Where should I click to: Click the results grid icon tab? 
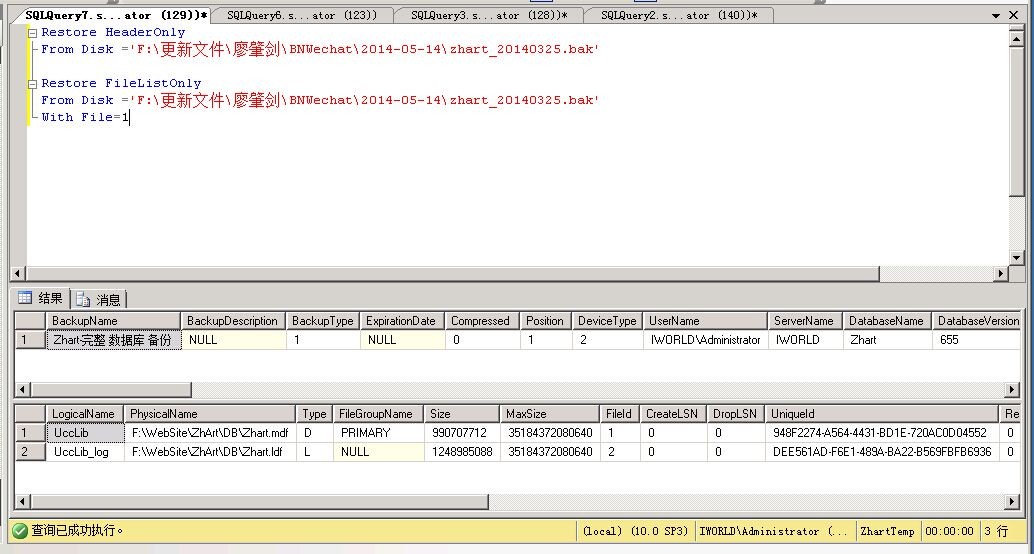[x=41, y=298]
